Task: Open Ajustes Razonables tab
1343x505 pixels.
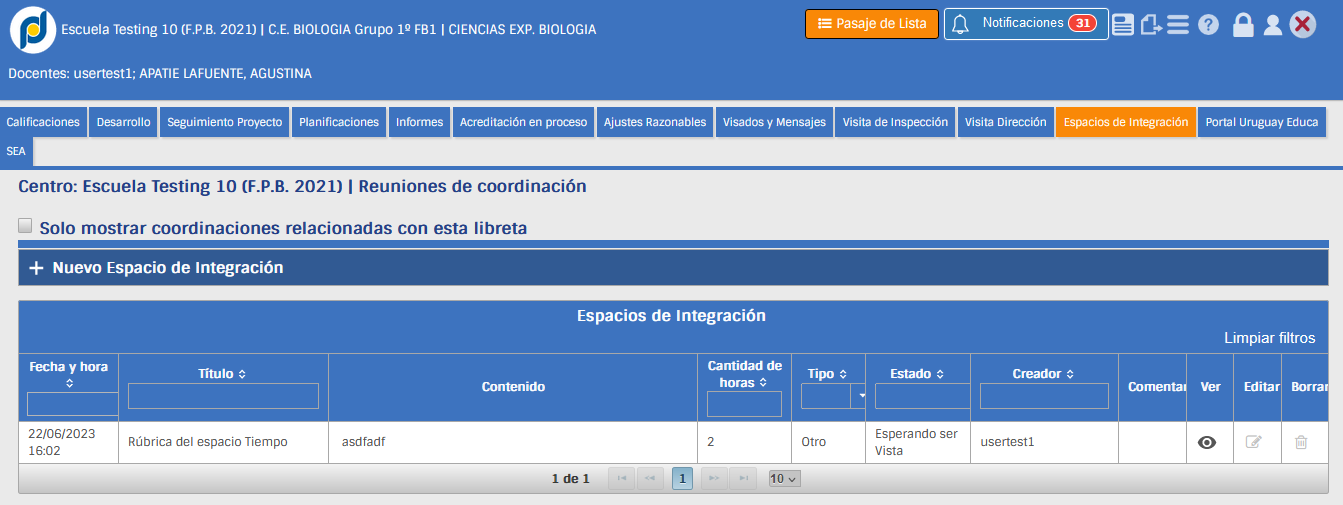Action: click(x=655, y=122)
